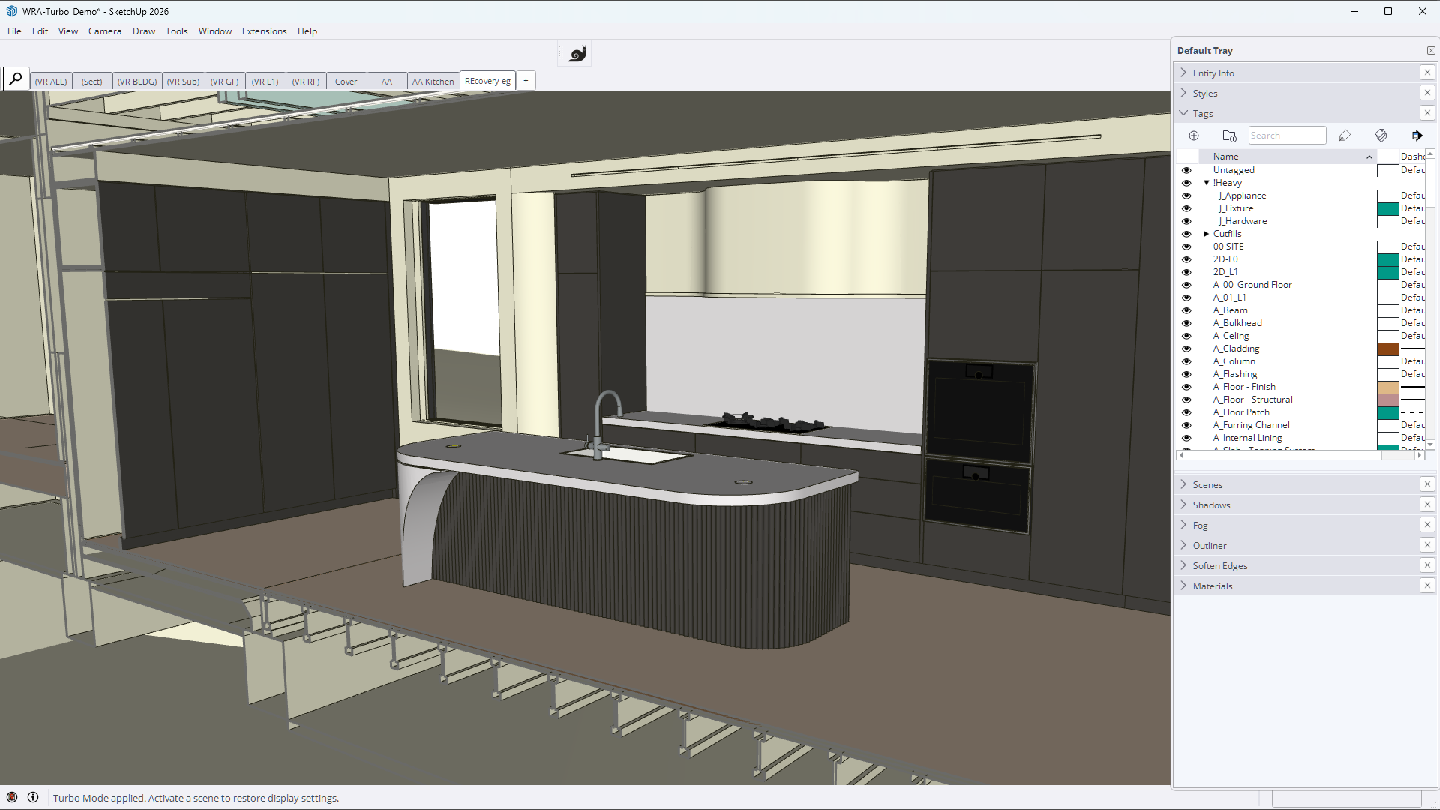
Task: Select the REcovery eg scene tab
Action: (x=487, y=80)
